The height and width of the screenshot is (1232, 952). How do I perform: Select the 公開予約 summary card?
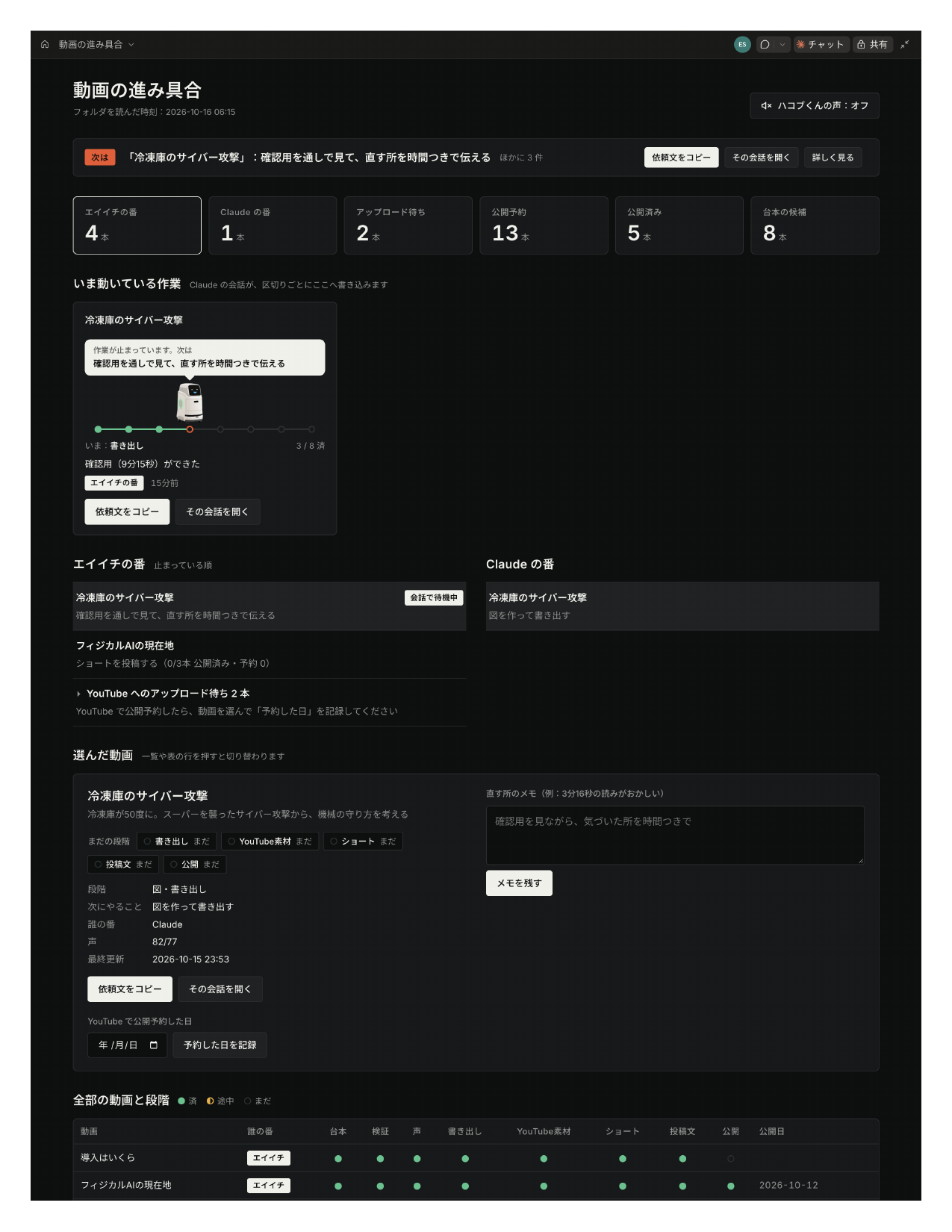544,225
